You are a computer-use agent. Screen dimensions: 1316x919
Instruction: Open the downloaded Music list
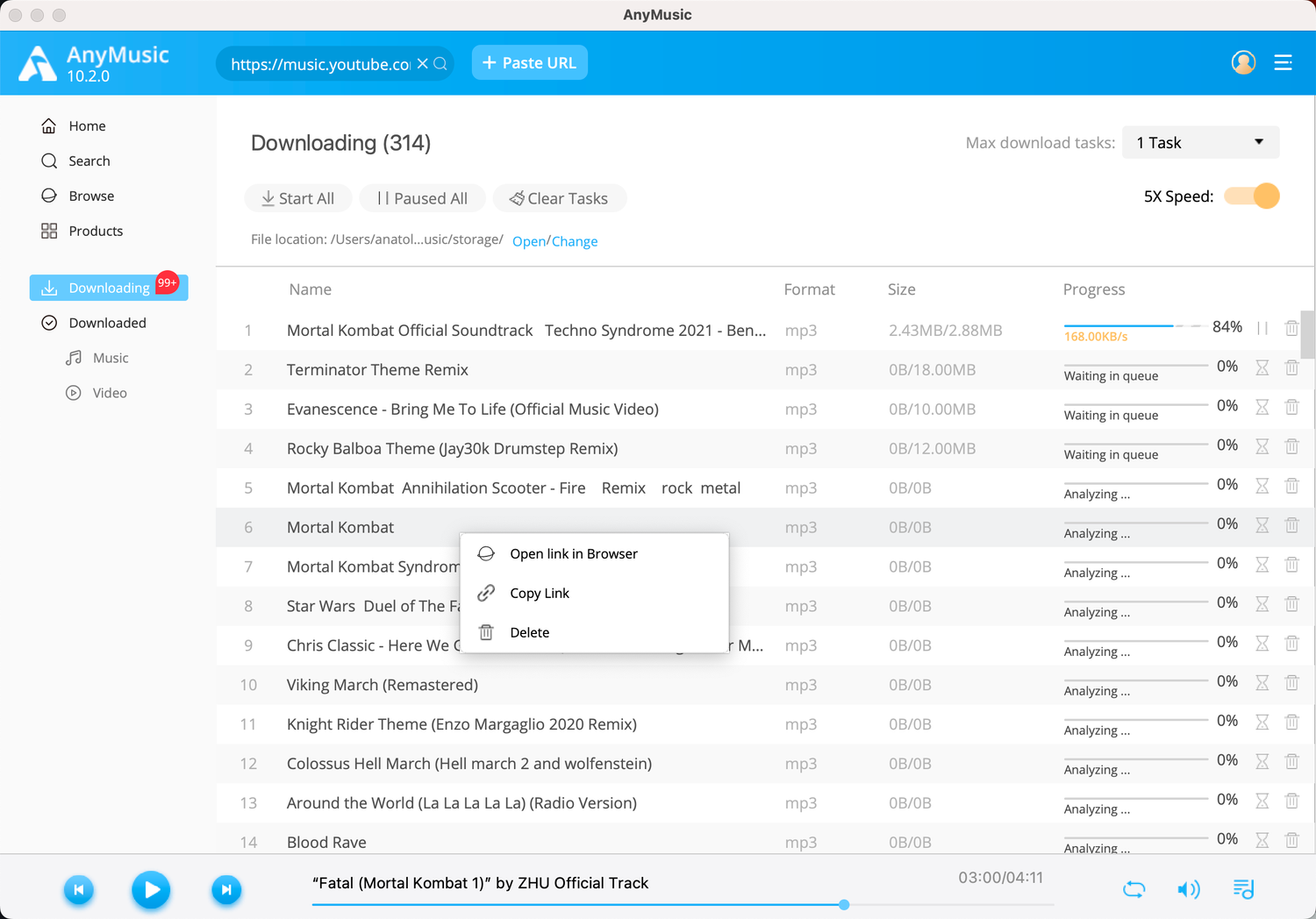(x=97, y=358)
